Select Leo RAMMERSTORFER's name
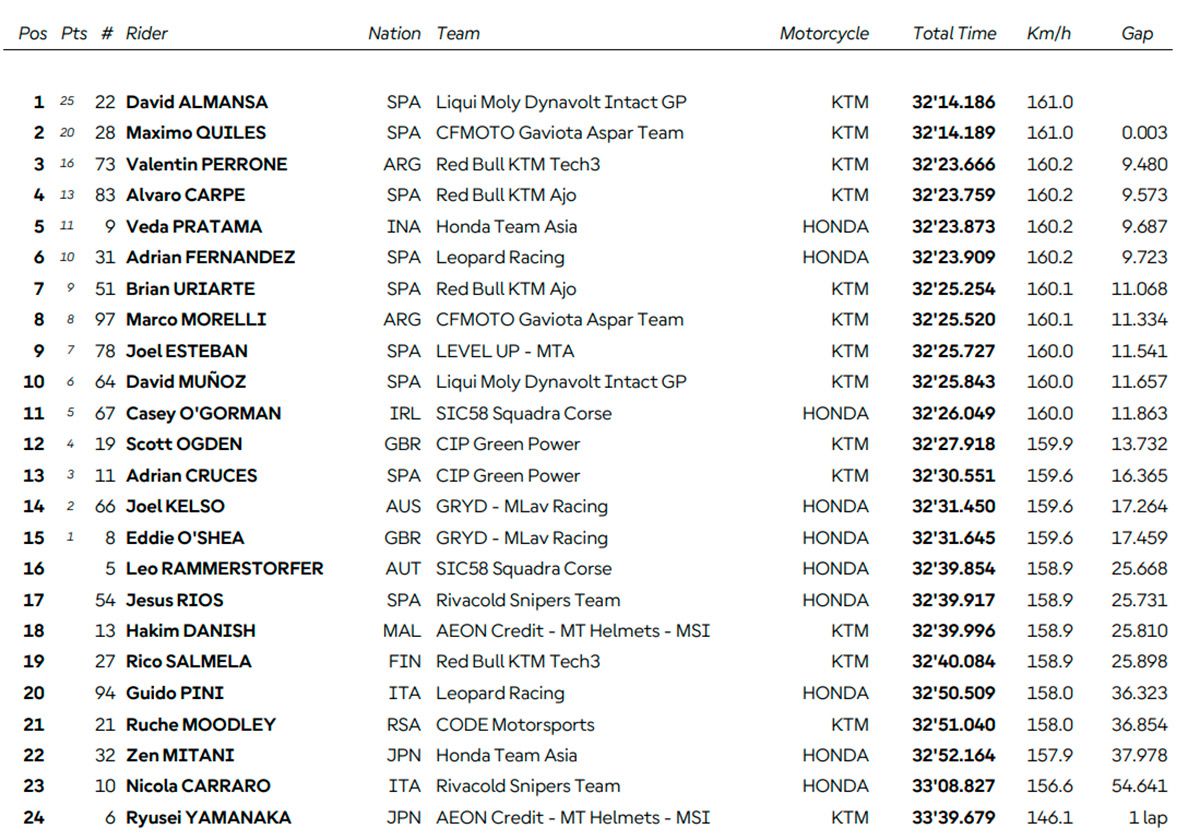Viewport: 1200px width, 840px height. point(224,568)
